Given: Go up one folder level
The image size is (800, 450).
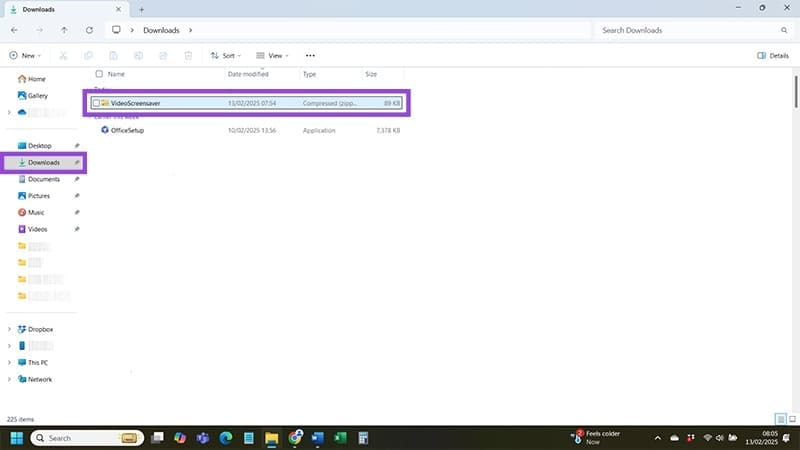Looking at the screenshot, I should click(64, 30).
